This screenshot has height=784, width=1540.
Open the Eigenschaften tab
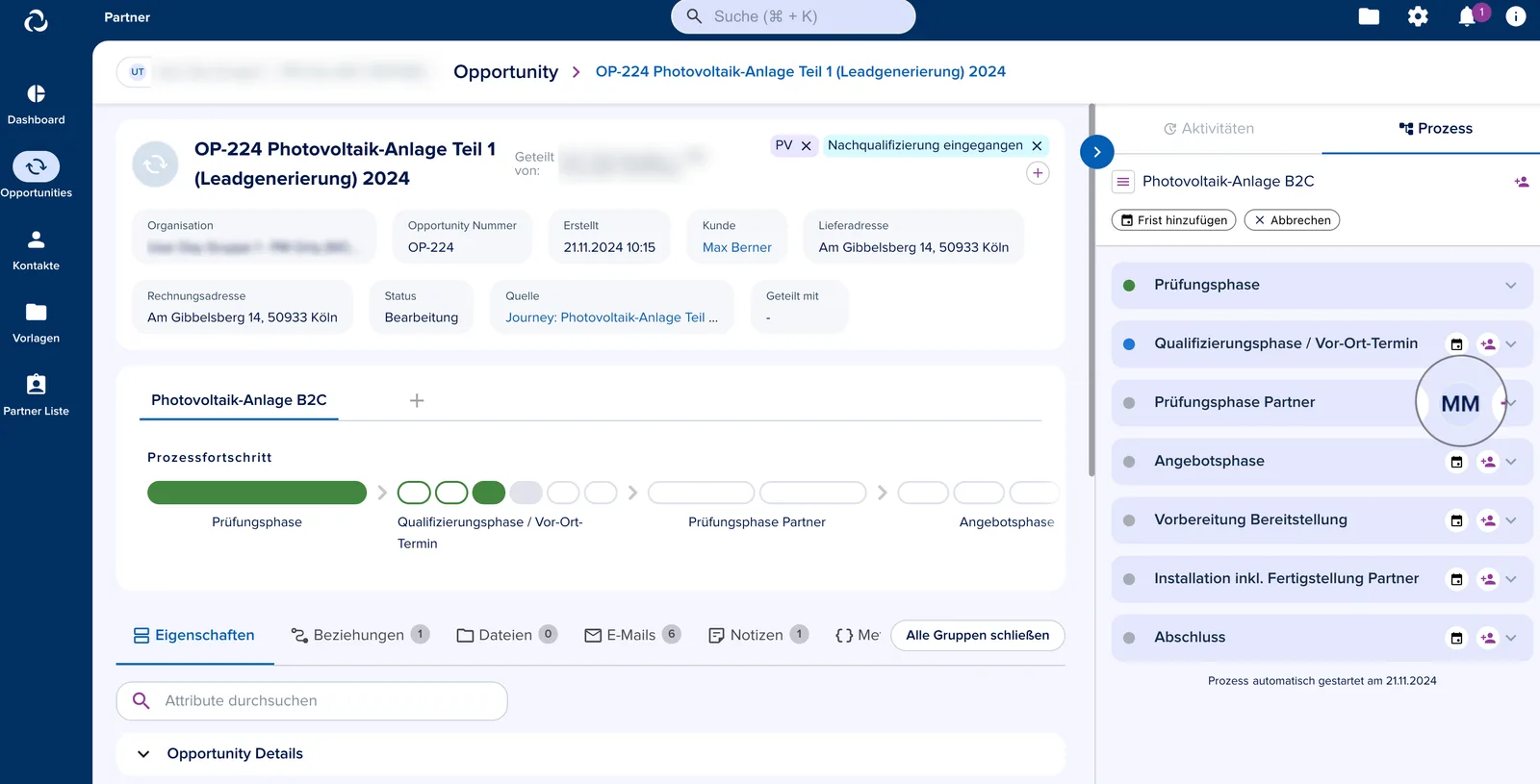pyautogui.click(x=194, y=636)
